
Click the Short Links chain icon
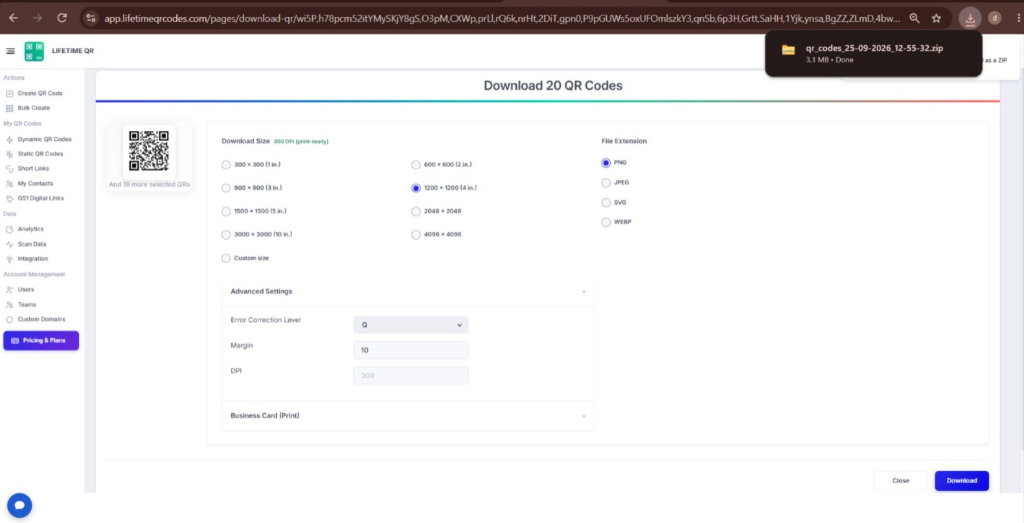click(x=9, y=169)
